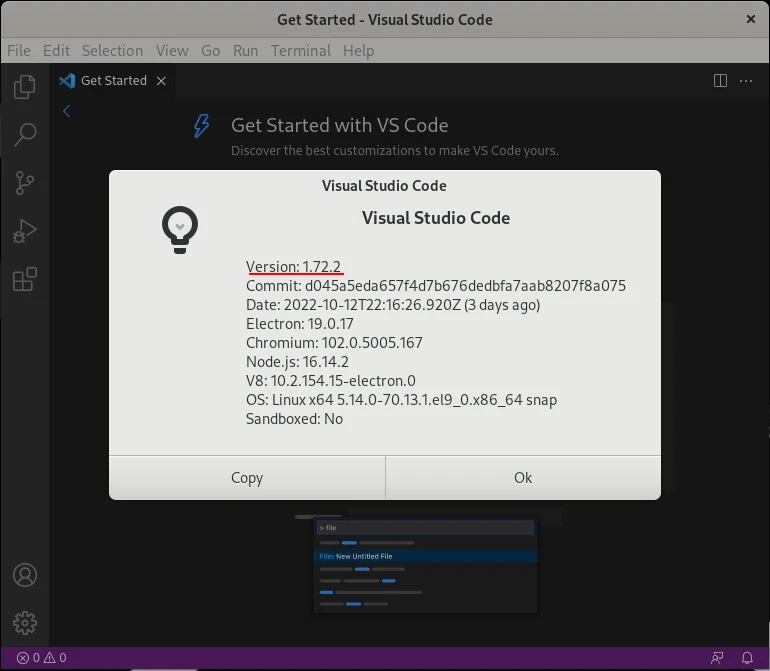This screenshot has height=671, width=770.
Task: Click the notifications bell in status bar
Action: click(x=747, y=658)
